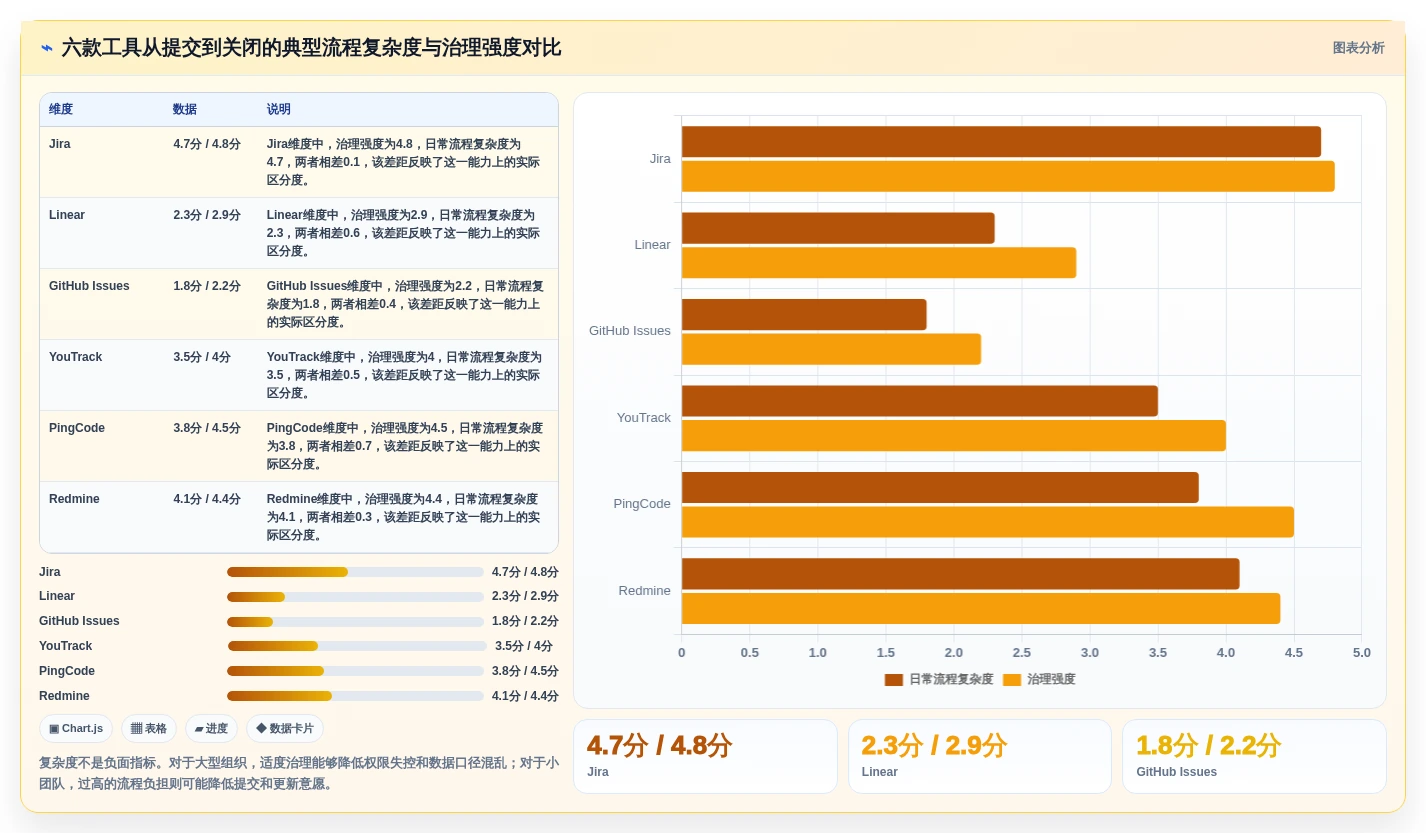Click the Linear 治理强度 chart bar
The height and width of the screenshot is (833, 1426).
879,263
